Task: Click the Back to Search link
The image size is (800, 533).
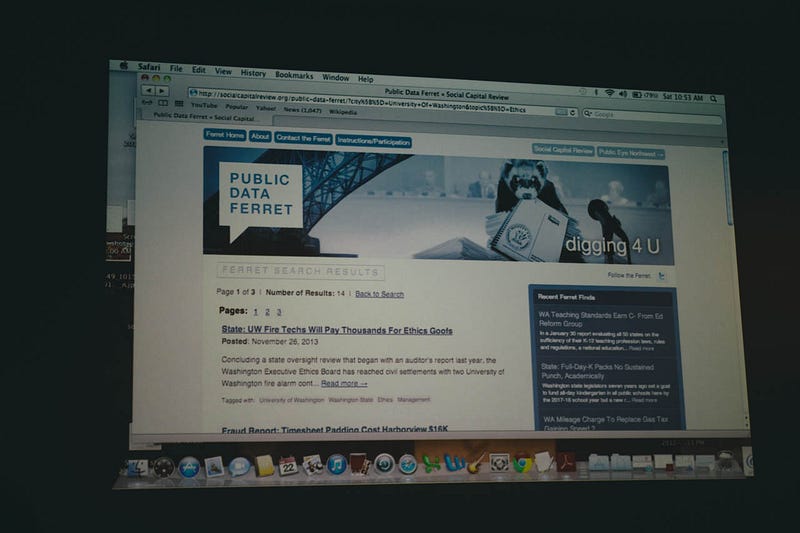Action: click(379, 294)
